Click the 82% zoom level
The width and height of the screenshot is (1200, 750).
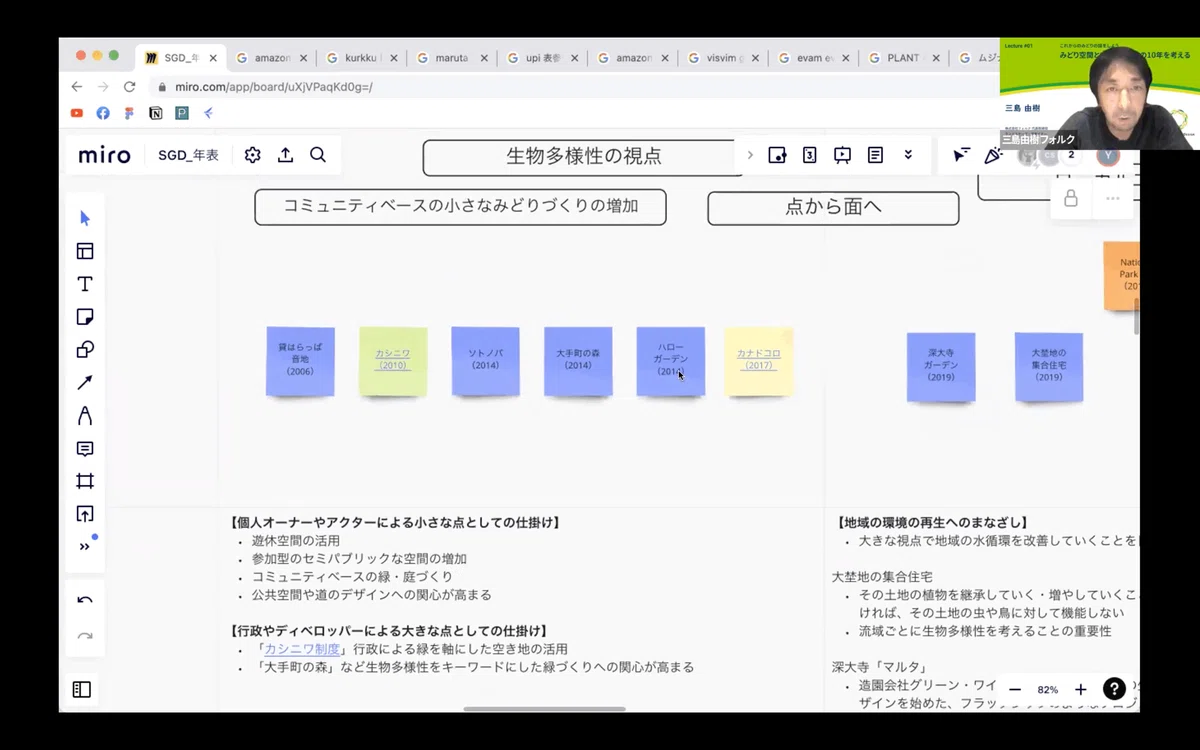pyautogui.click(x=1048, y=690)
